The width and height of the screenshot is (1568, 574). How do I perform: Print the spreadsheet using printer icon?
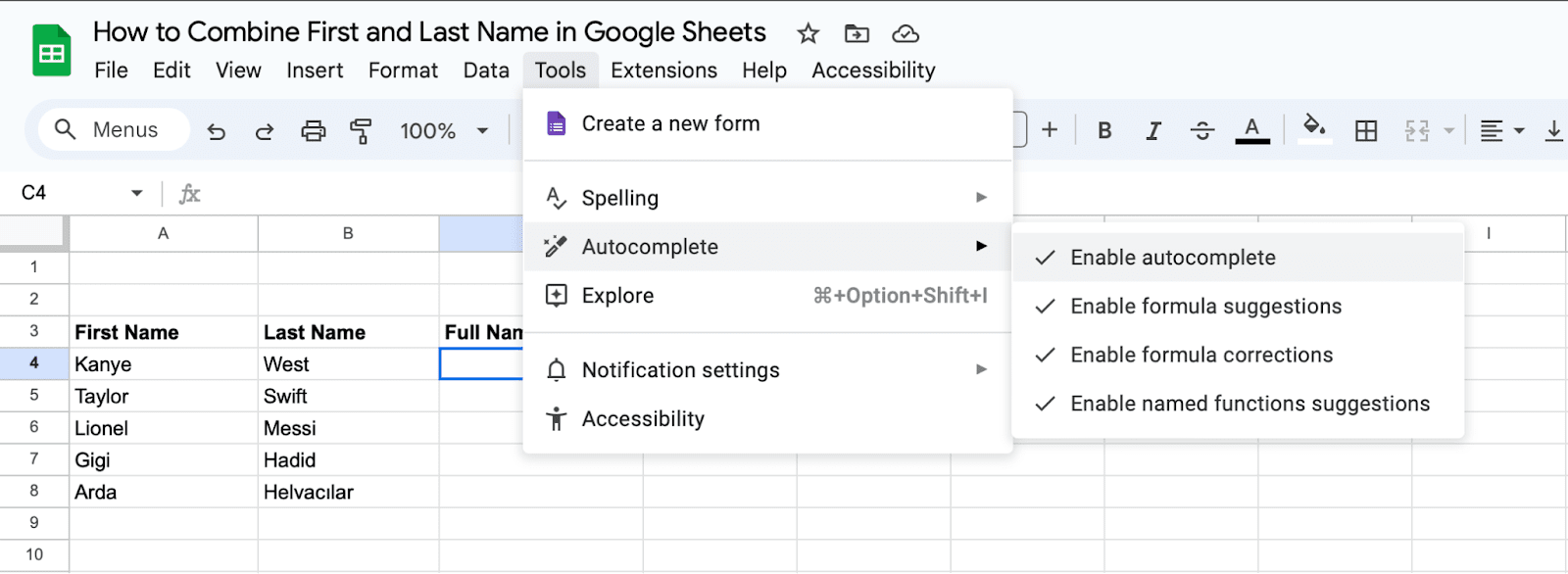pos(313,131)
